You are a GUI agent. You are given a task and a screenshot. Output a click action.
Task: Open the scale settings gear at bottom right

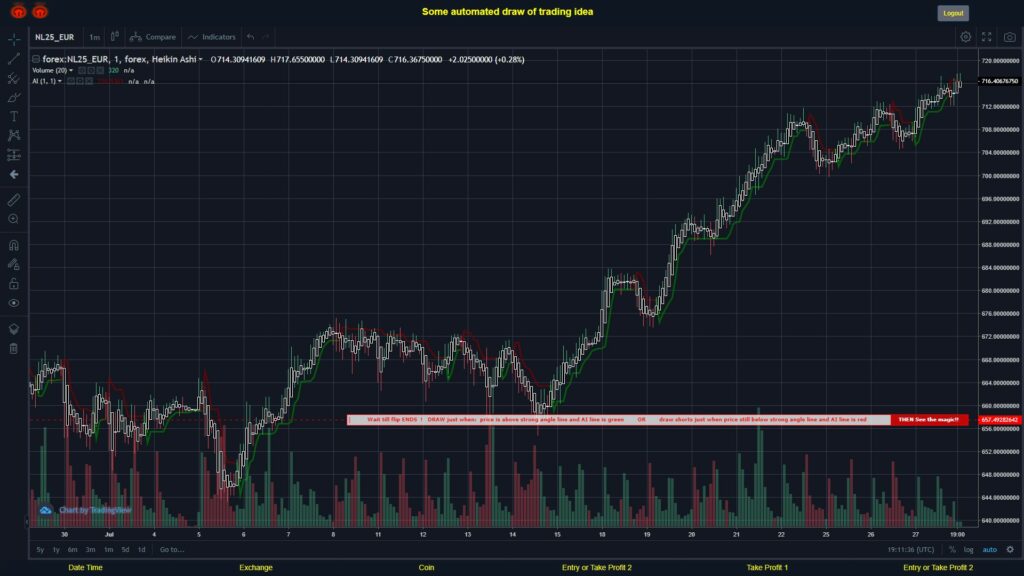tap(1010, 550)
